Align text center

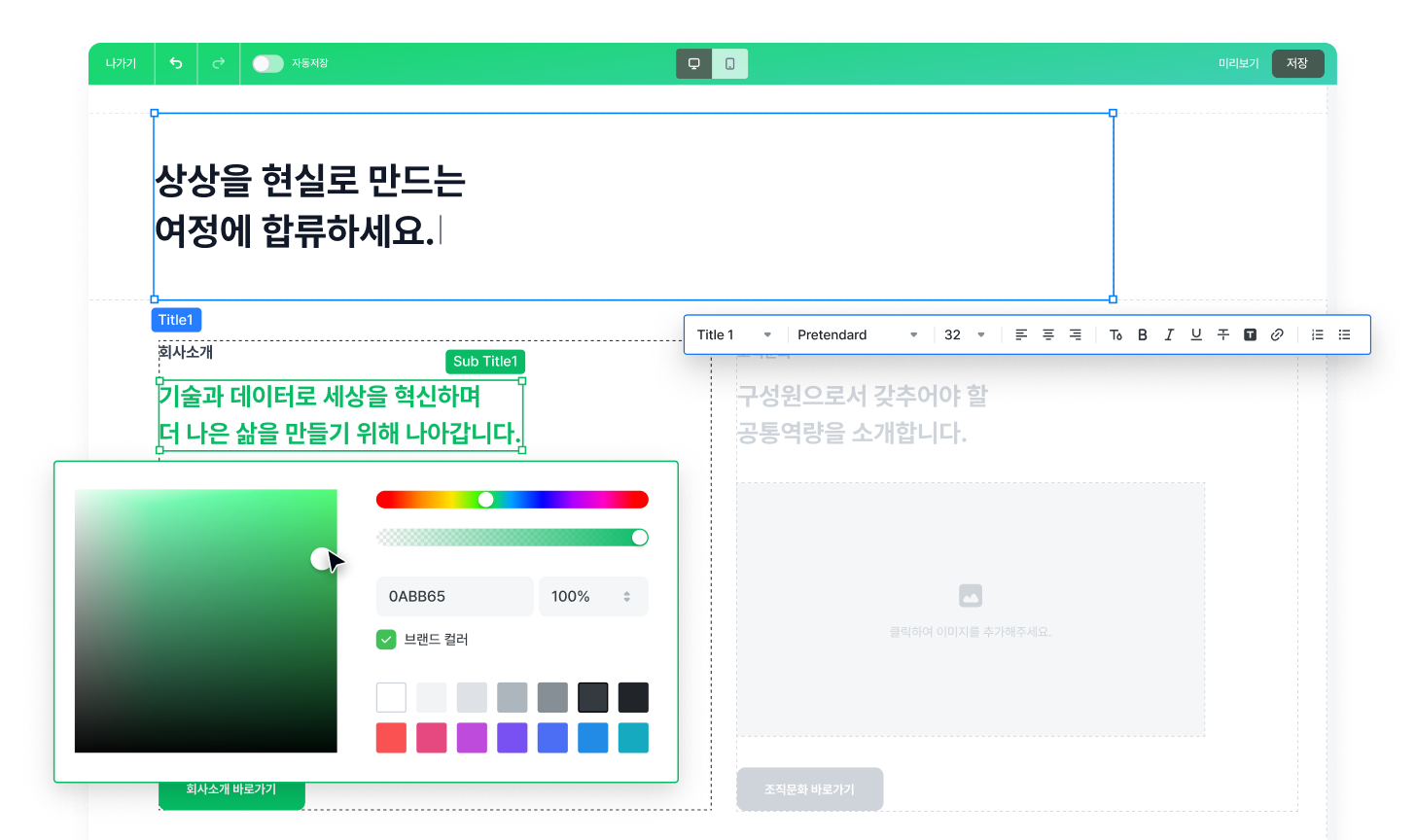point(1048,334)
